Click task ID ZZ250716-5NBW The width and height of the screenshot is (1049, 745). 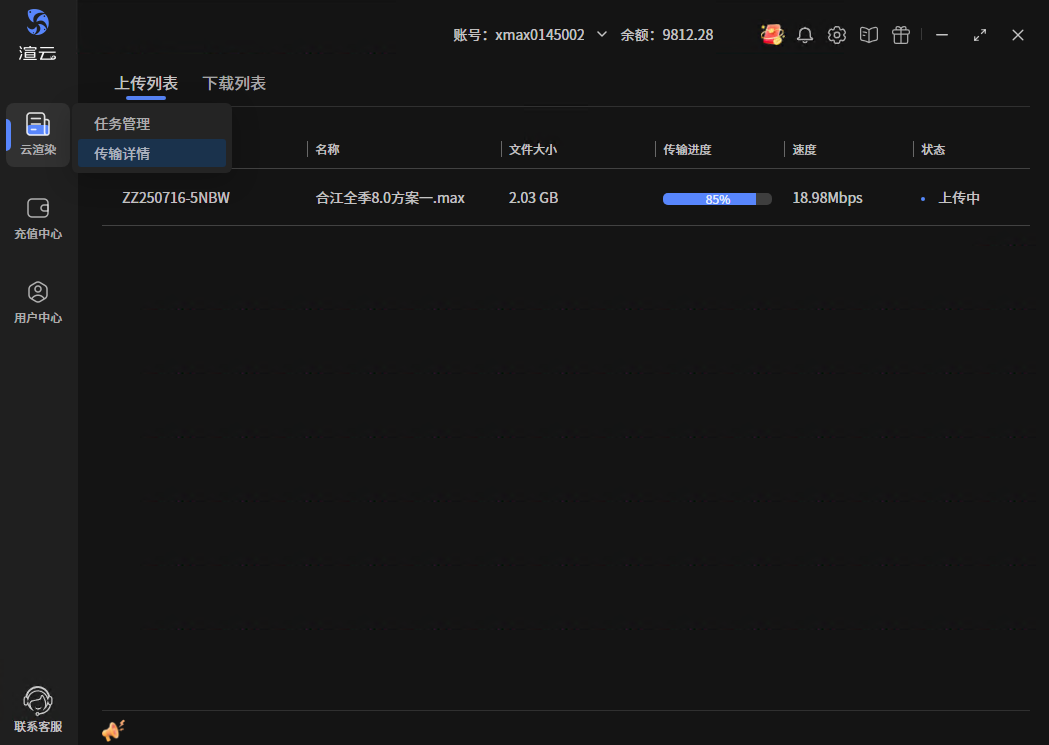[x=176, y=198]
